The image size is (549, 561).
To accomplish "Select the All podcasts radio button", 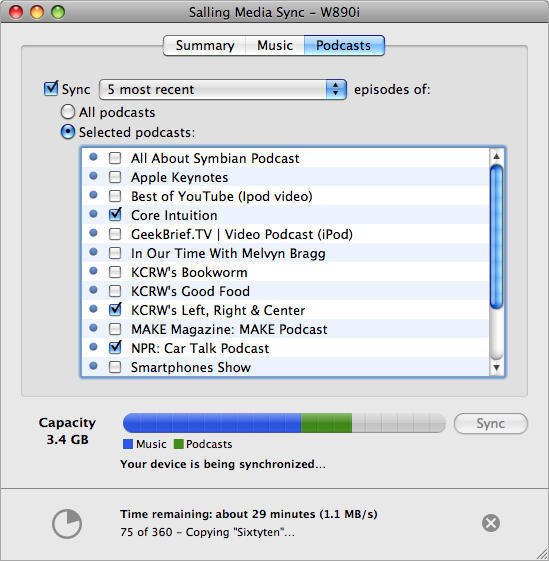I will (x=68, y=112).
